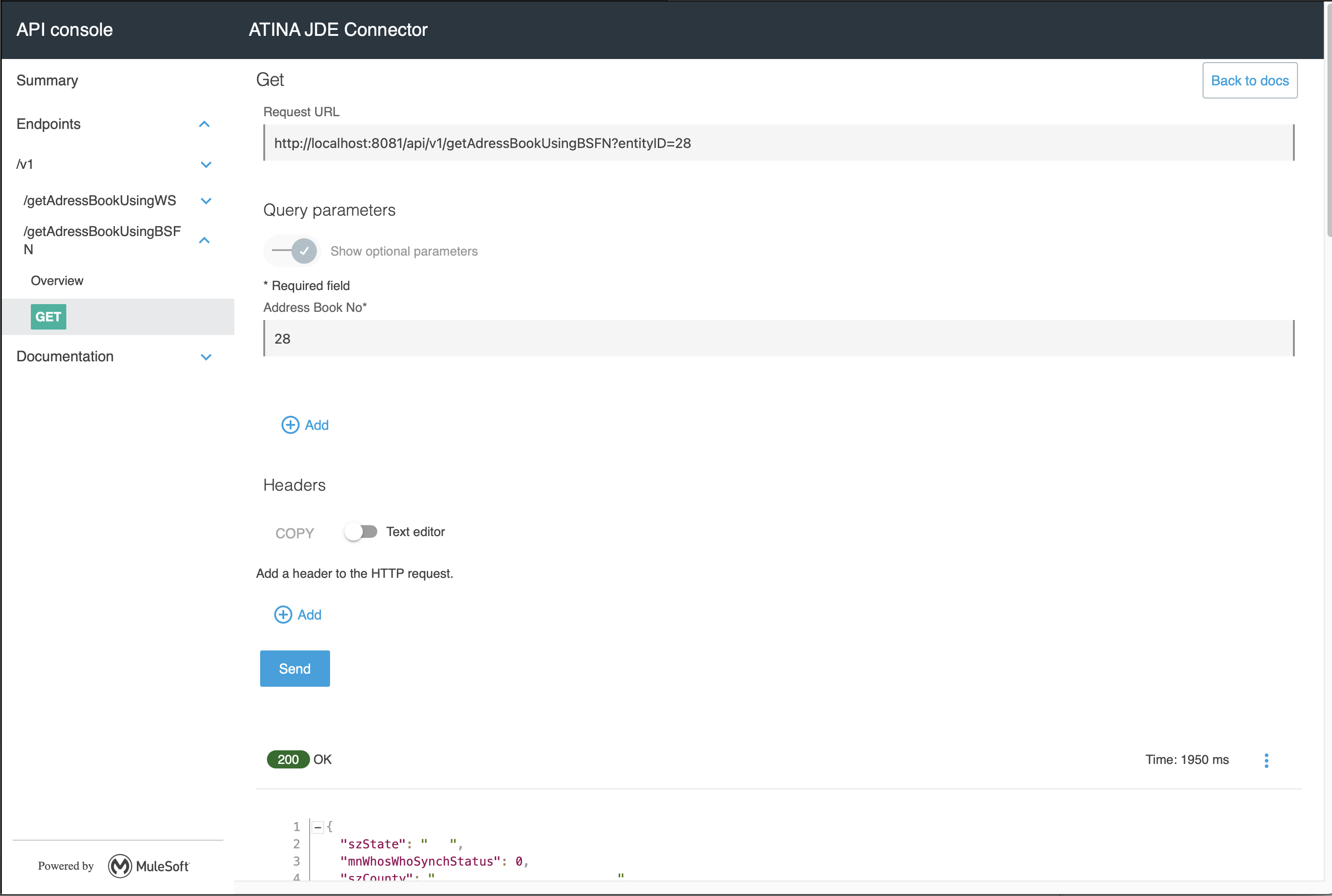The height and width of the screenshot is (896, 1332).
Task: Expand the Documentation section chevron
Action: (206, 357)
